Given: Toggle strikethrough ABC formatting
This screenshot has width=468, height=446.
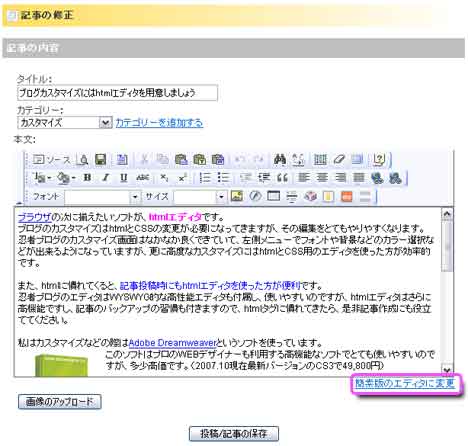Looking at the screenshot, I should 142,178.
